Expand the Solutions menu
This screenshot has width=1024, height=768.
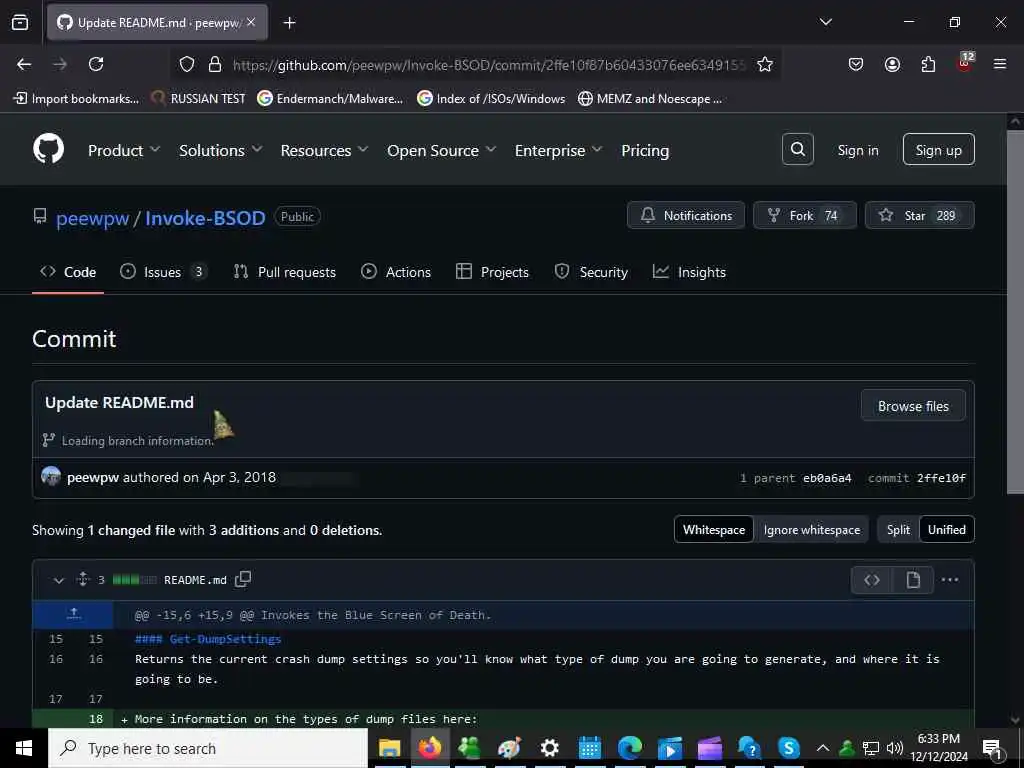[x=220, y=150]
